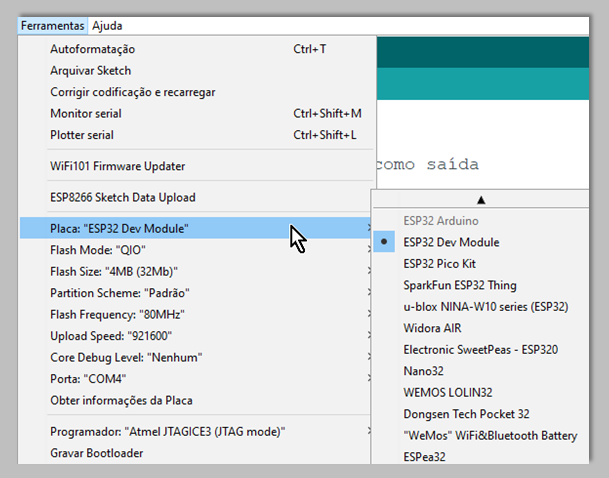Run ESP8266 Sketch Data Upload
The width and height of the screenshot is (609, 478).
click(x=122, y=197)
